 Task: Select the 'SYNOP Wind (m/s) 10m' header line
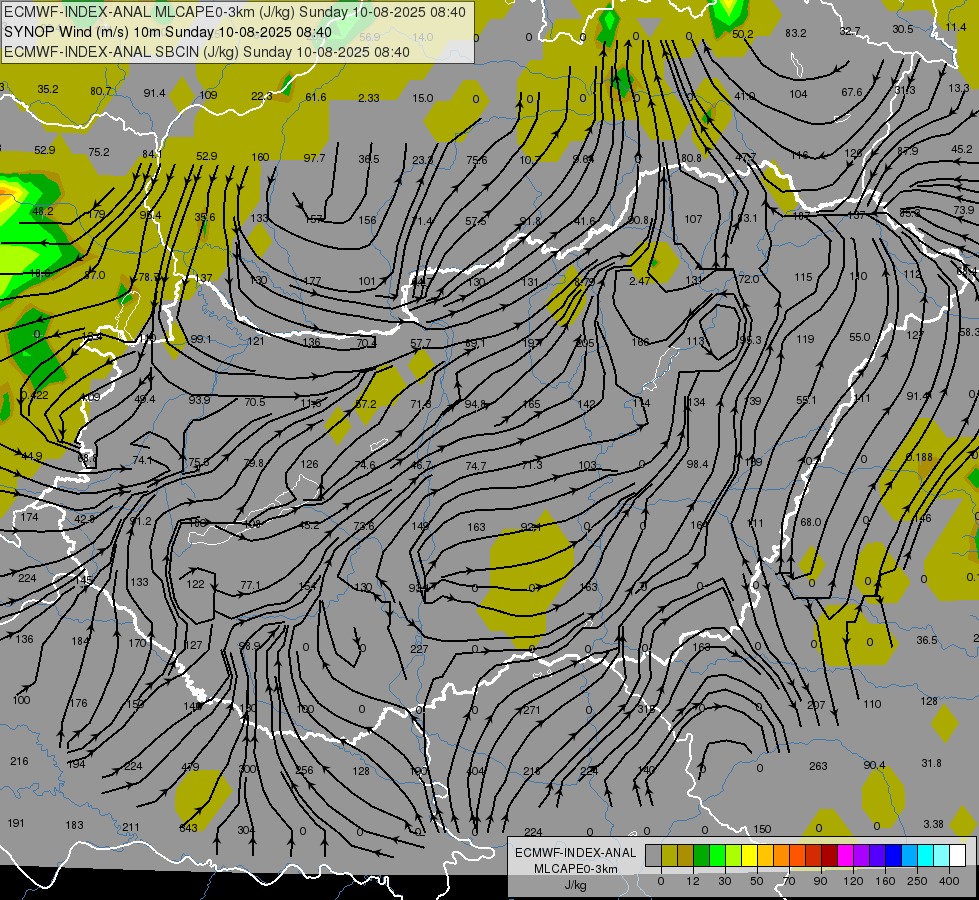coord(168,32)
